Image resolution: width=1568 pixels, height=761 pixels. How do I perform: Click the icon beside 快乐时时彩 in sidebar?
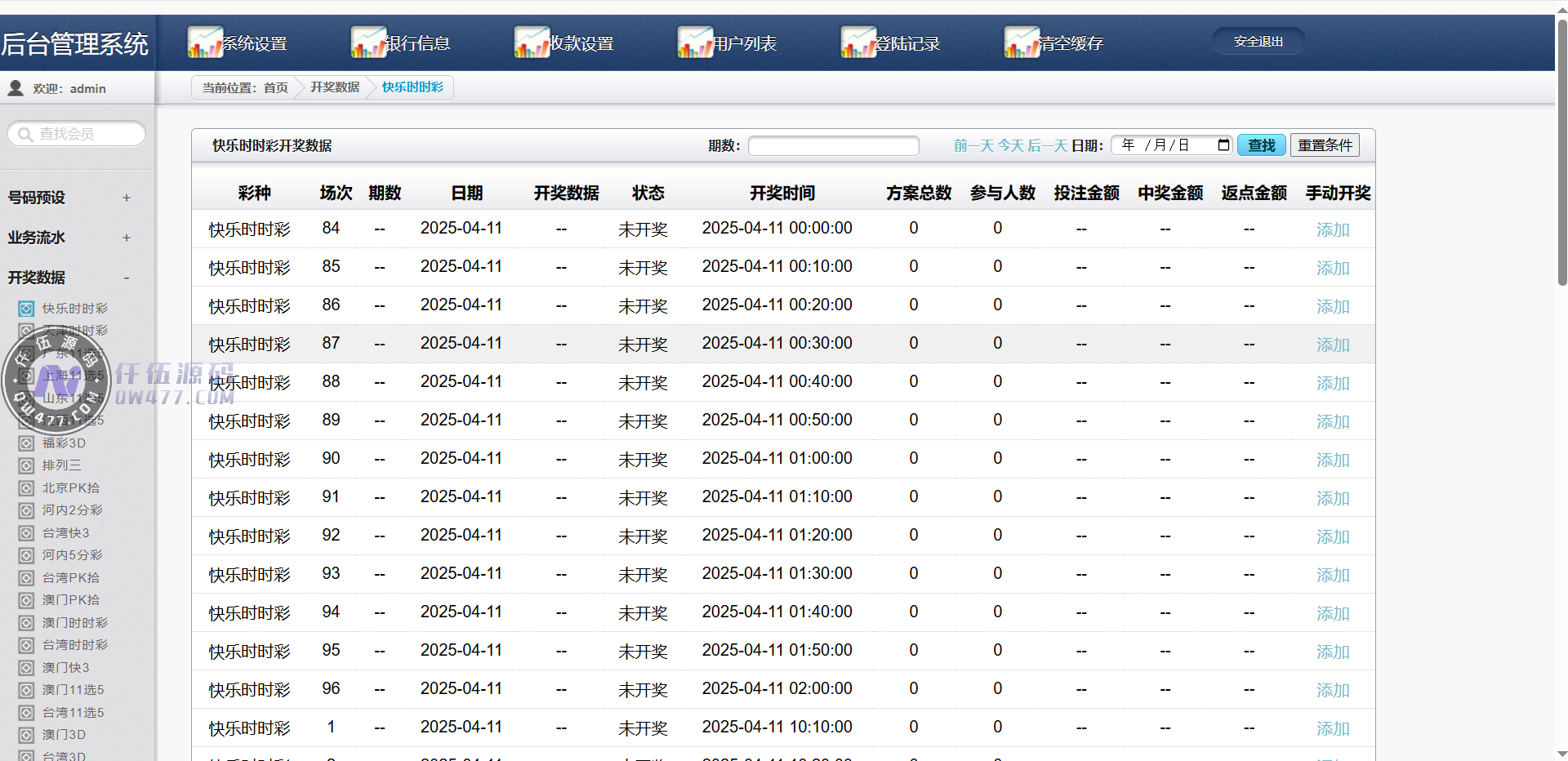coord(26,309)
